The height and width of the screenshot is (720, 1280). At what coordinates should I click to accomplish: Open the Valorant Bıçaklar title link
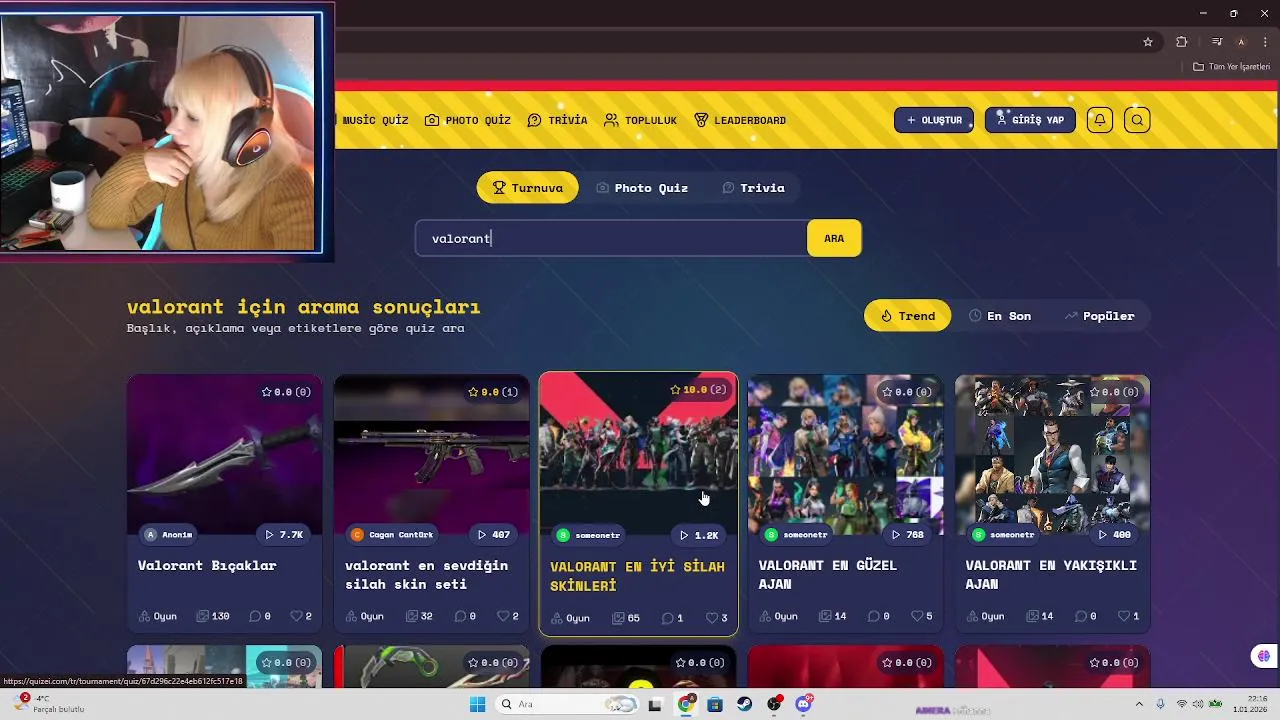(x=207, y=566)
